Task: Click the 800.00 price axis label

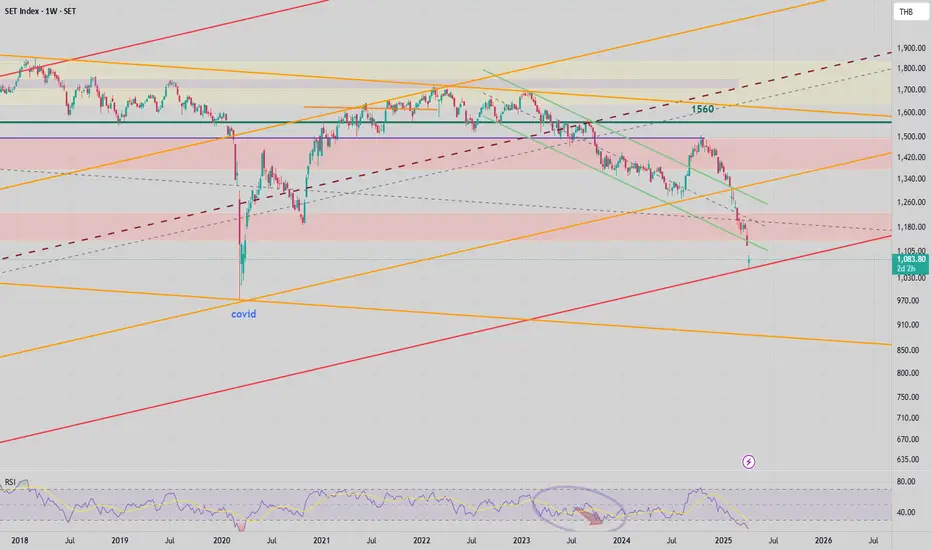Action: 908,373
